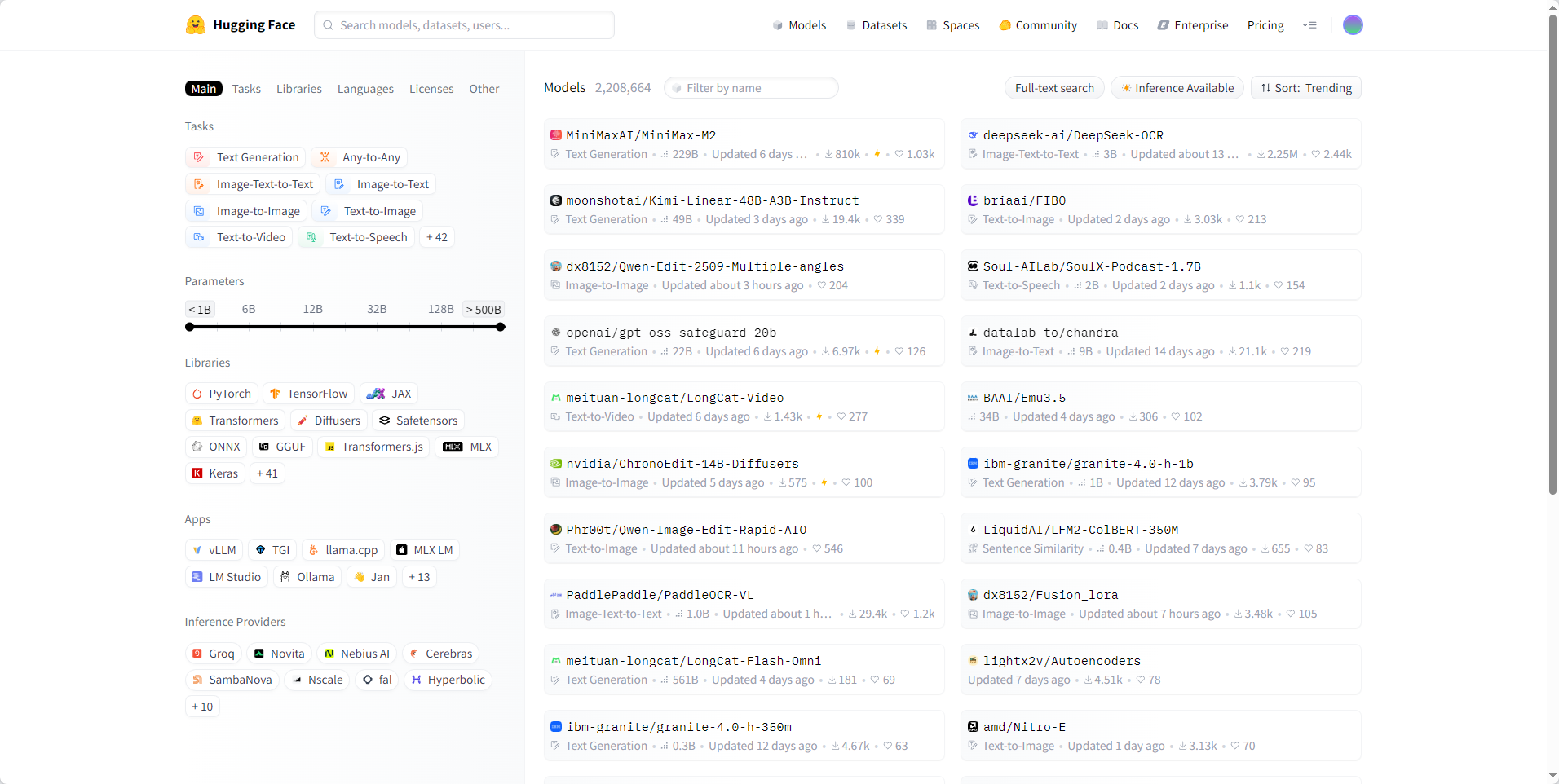Image resolution: width=1559 pixels, height=784 pixels.
Task: Open the Licenses filter tab
Action: coord(431,89)
